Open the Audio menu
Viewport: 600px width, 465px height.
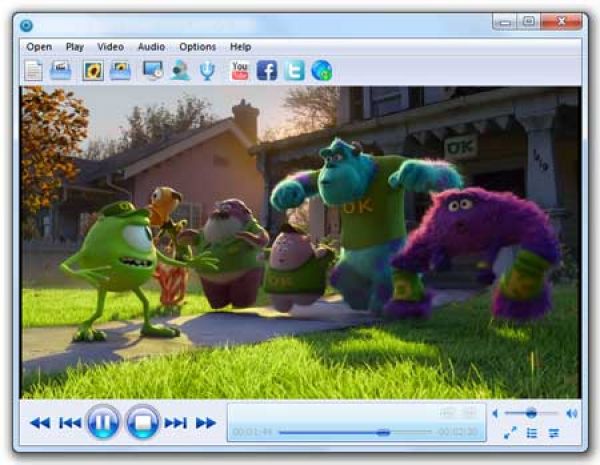[152, 47]
